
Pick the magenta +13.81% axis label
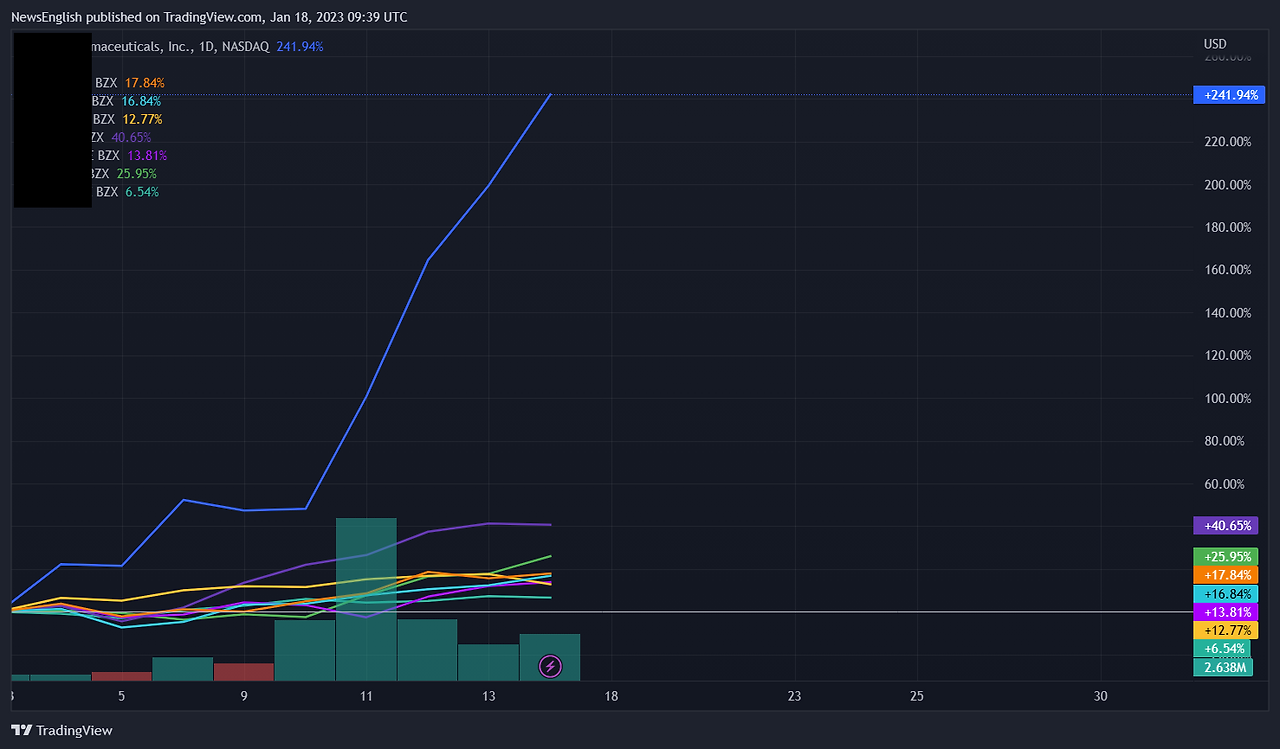[1224, 612]
